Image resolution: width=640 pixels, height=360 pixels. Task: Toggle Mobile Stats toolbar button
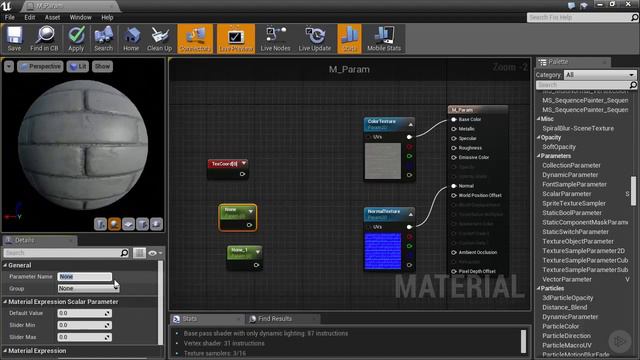pos(384,39)
